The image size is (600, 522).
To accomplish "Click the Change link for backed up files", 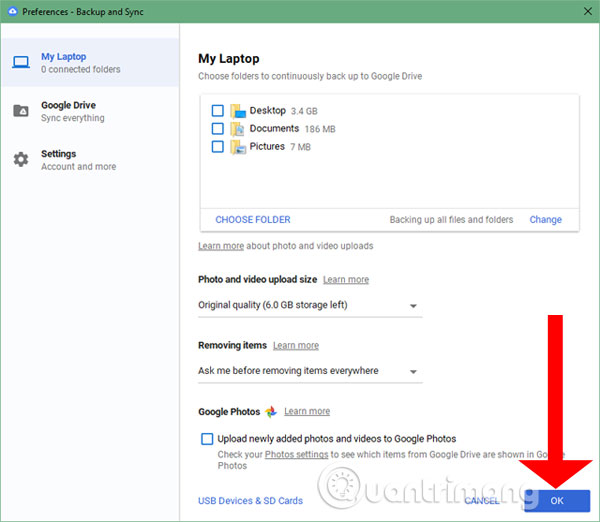I will [545, 220].
